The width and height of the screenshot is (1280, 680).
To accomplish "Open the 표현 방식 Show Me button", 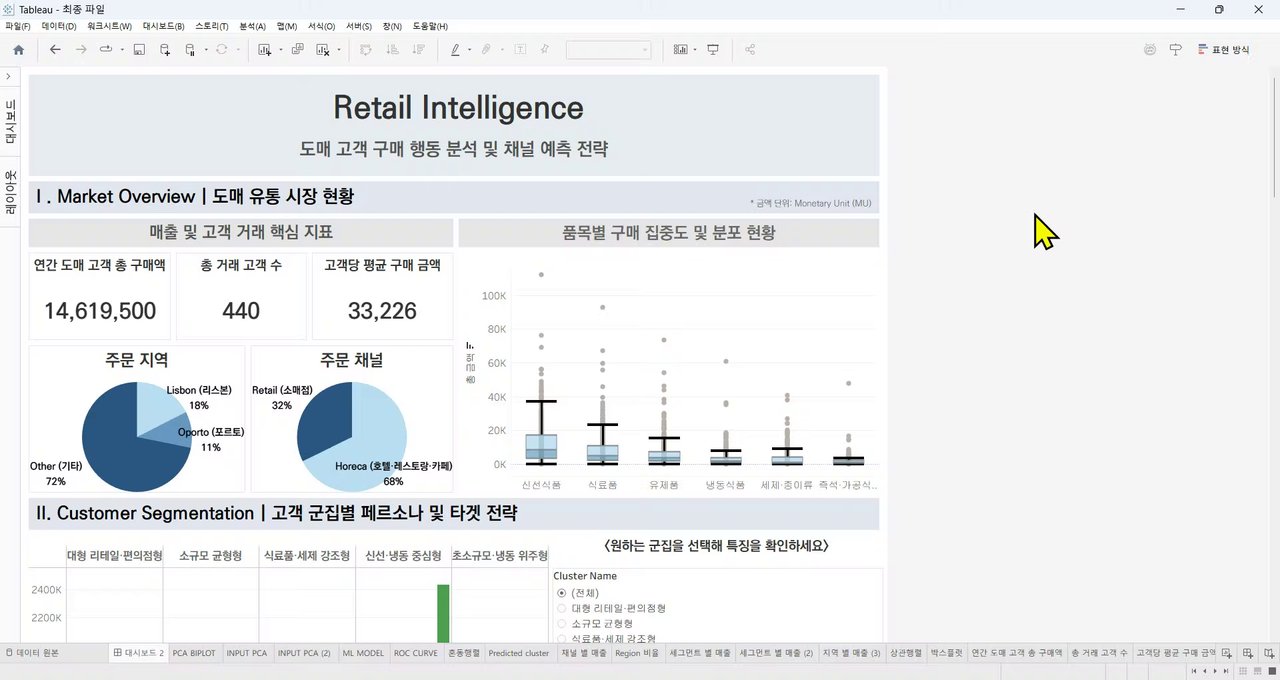I will pyautogui.click(x=1223, y=49).
